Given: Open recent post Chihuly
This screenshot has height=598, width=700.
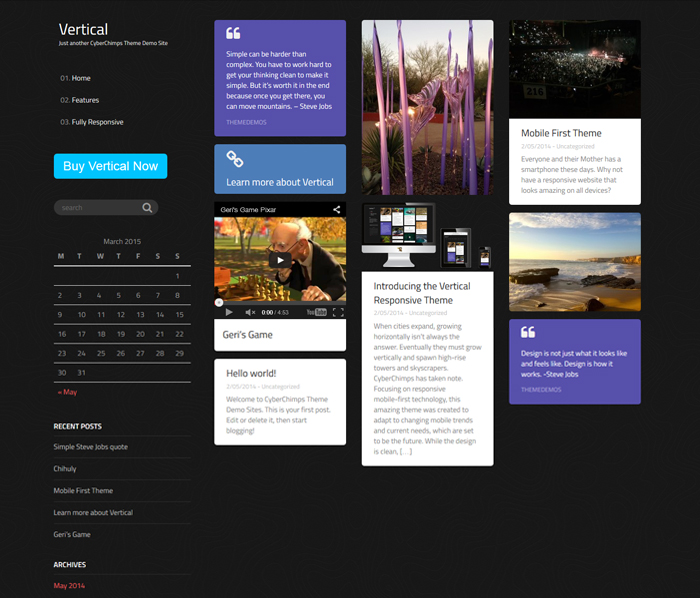Looking at the screenshot, I should click(65, 469).
